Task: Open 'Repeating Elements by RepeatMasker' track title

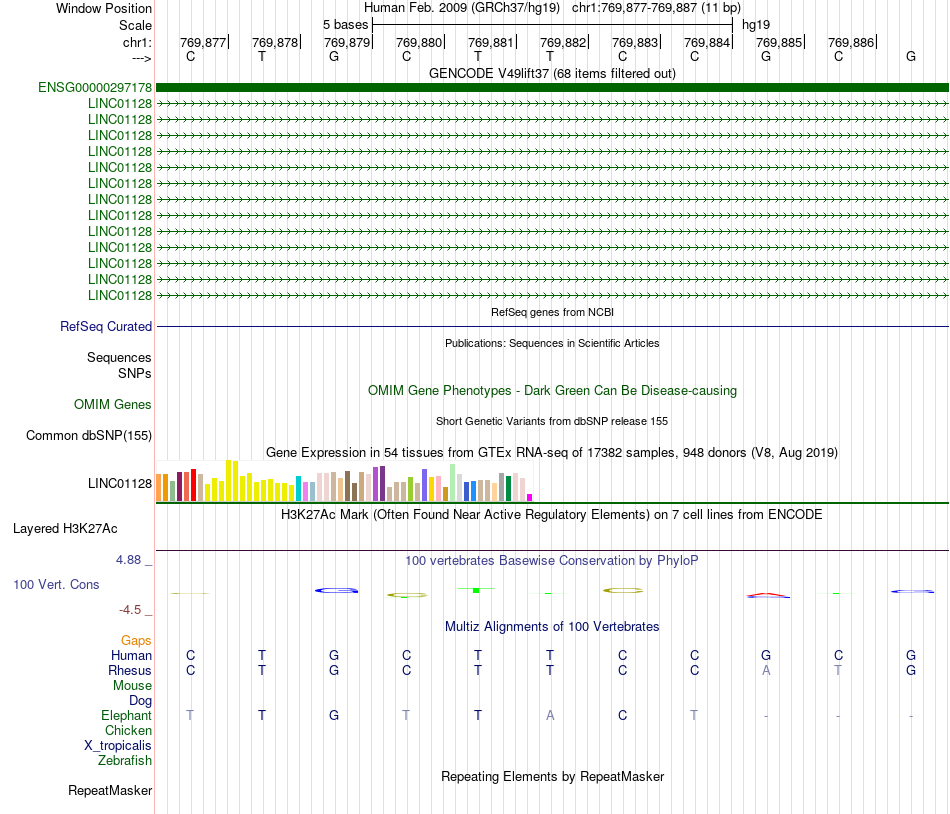Action: tap(552, 776)
